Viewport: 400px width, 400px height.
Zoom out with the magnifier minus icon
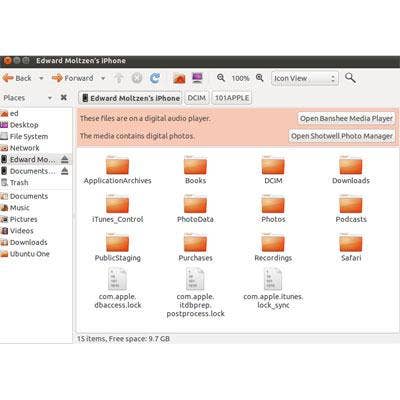tap(221, 78)
